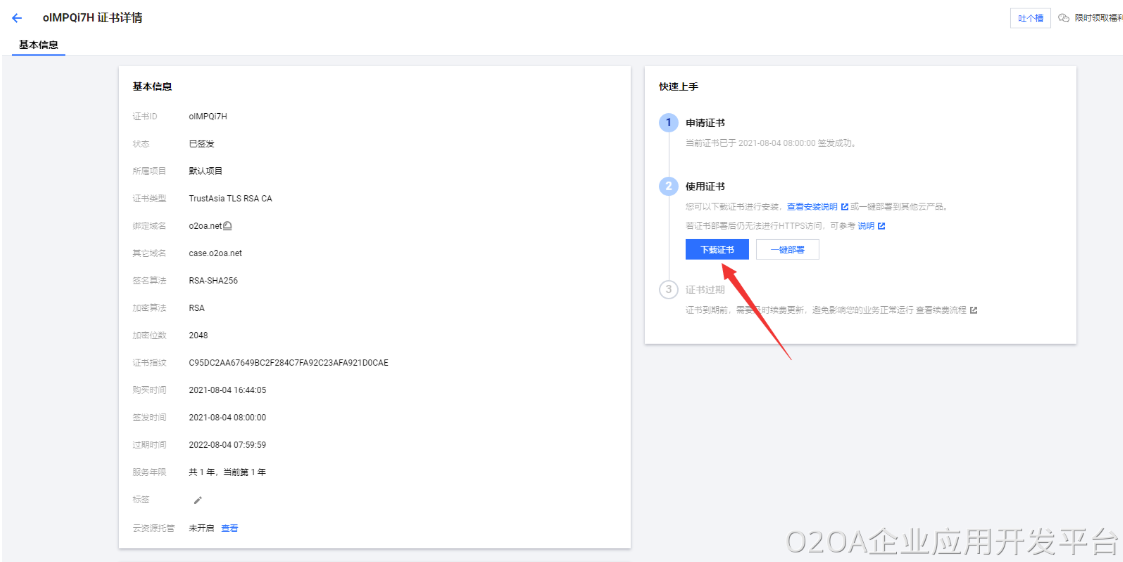Click external link icon after 说明 for HTTPS

coord(881,226)
